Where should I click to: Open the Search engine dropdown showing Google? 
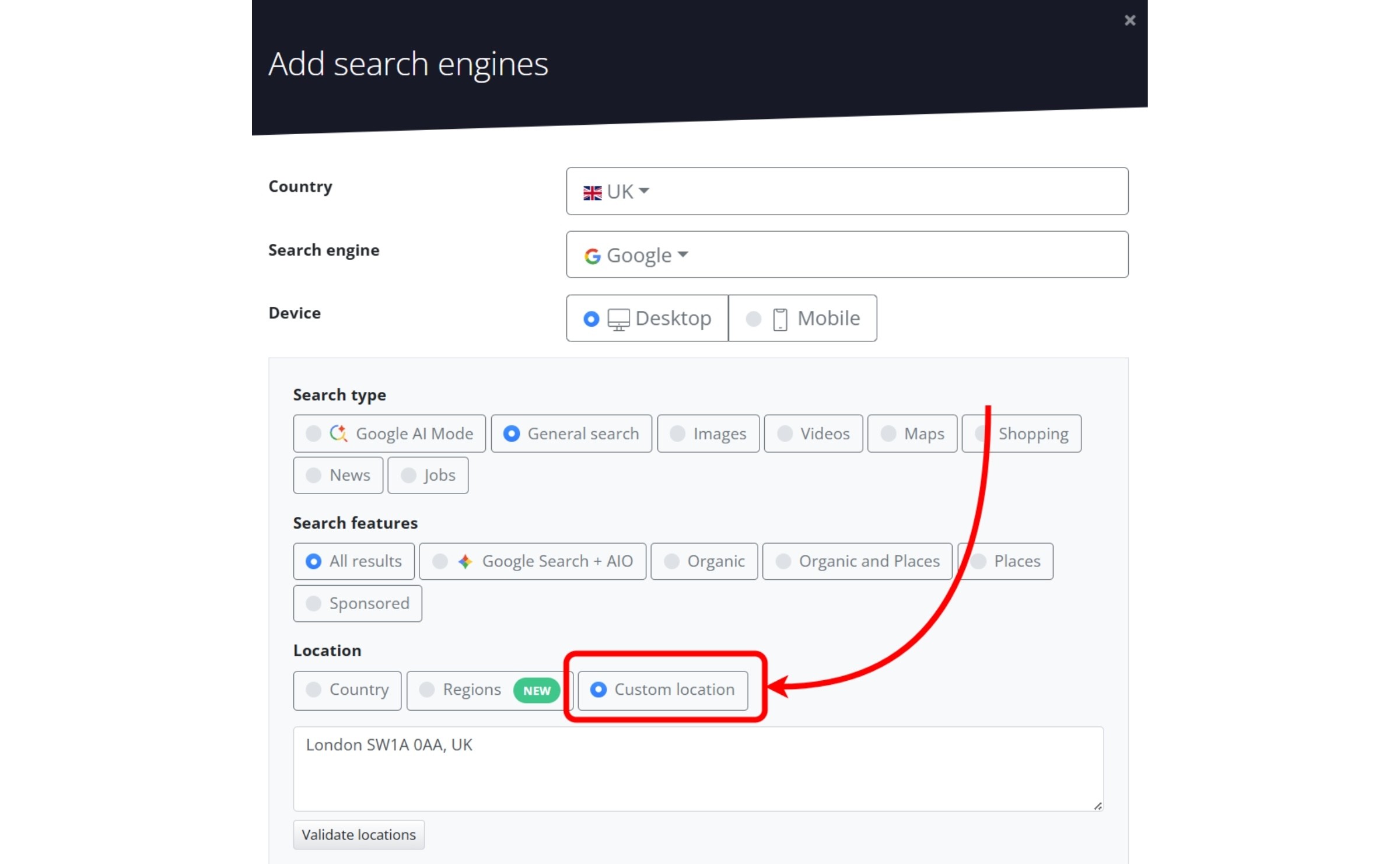[x=847, y=255]
